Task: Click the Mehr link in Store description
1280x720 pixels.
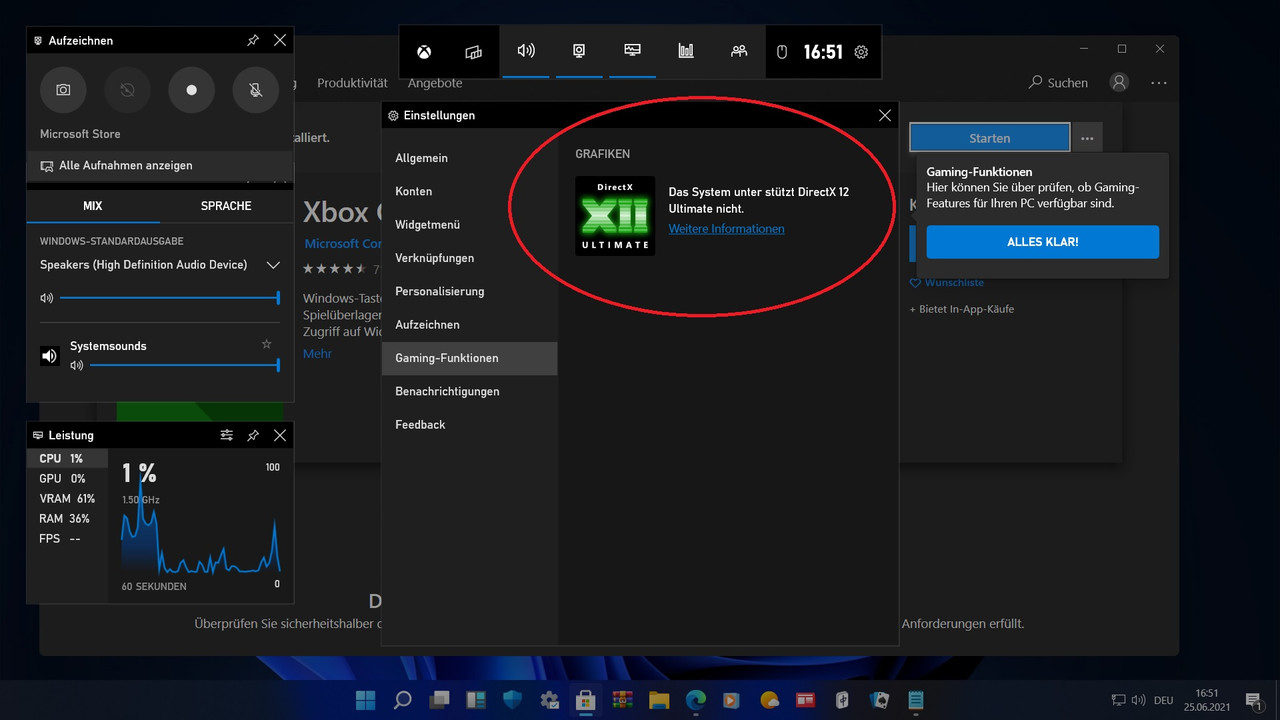Action: [317, 354]
